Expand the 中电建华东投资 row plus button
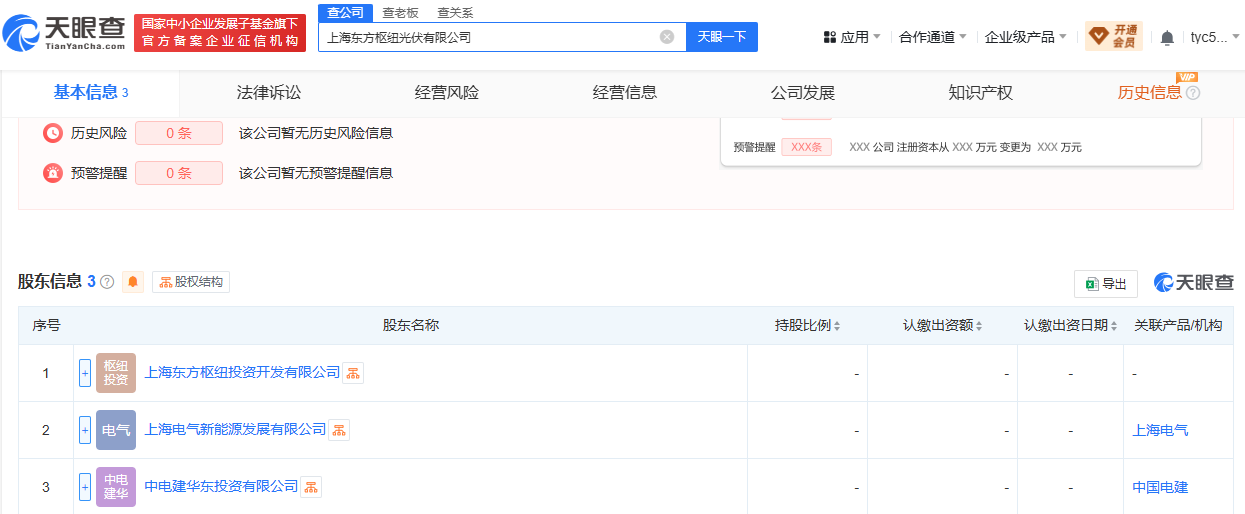1245x514 pixels. pos(85,487)
